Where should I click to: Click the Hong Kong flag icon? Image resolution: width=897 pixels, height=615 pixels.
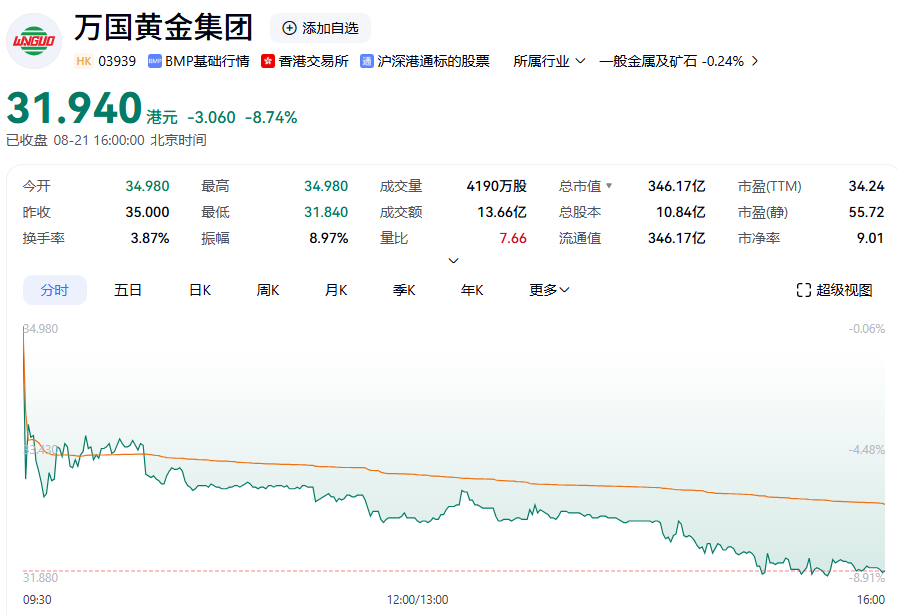(x=268, y=61)
